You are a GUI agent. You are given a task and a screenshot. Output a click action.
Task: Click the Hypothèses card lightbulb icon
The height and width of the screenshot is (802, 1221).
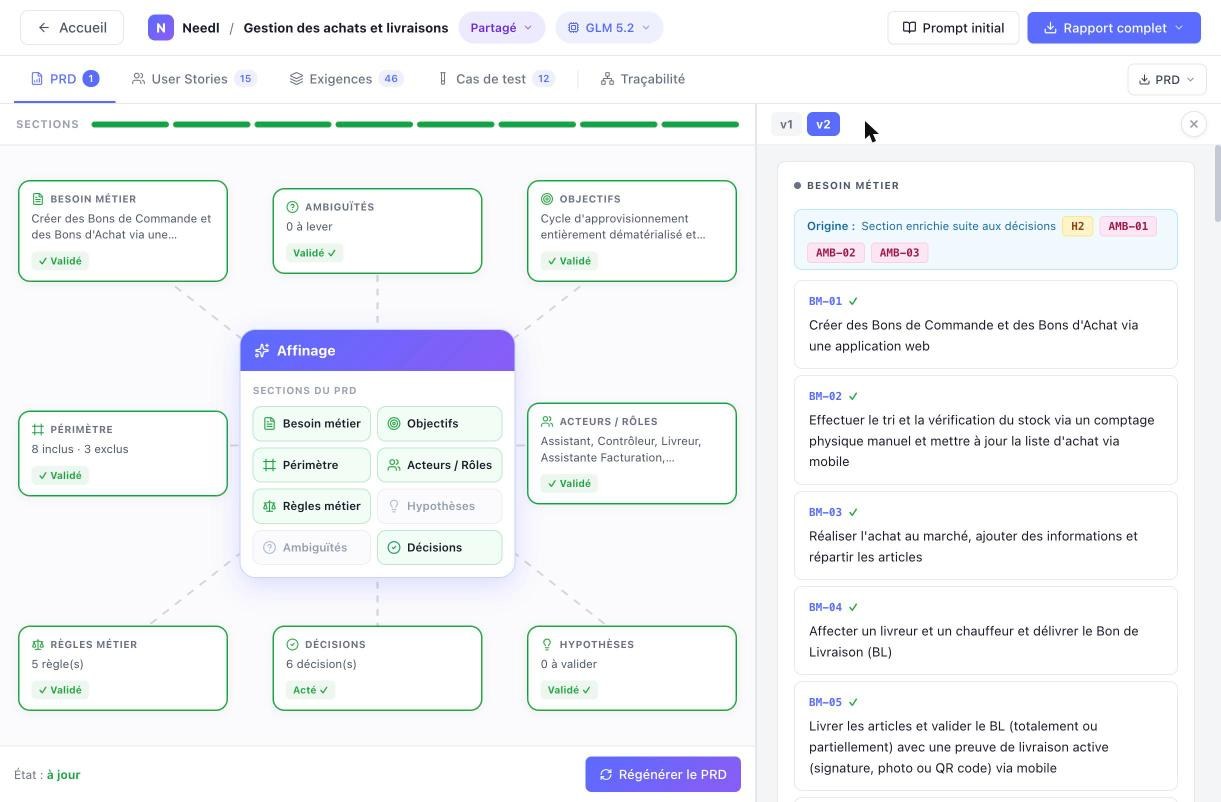[x=547, y=645]
